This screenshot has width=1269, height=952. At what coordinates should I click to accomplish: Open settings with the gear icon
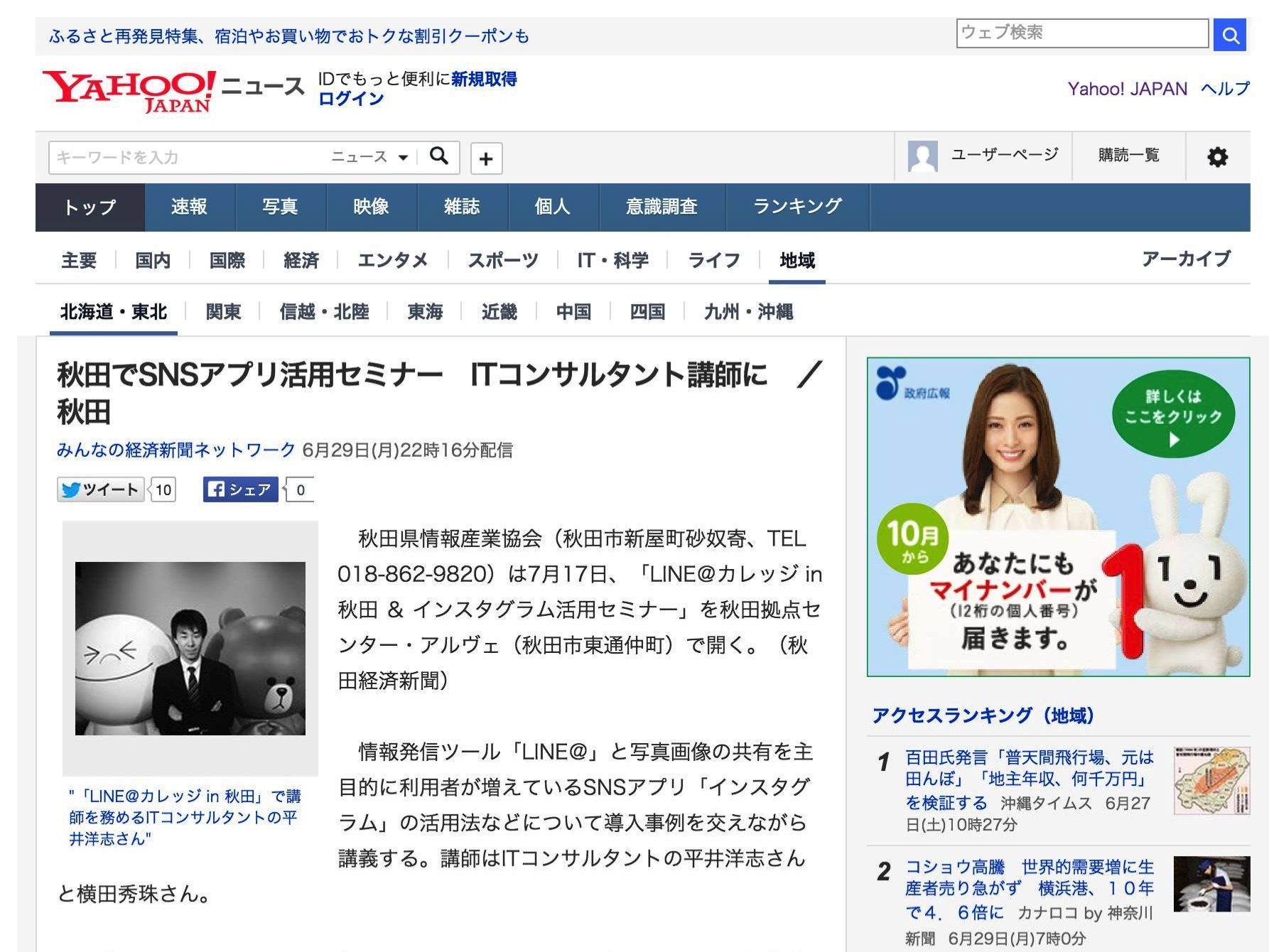tap(1217, 157)
